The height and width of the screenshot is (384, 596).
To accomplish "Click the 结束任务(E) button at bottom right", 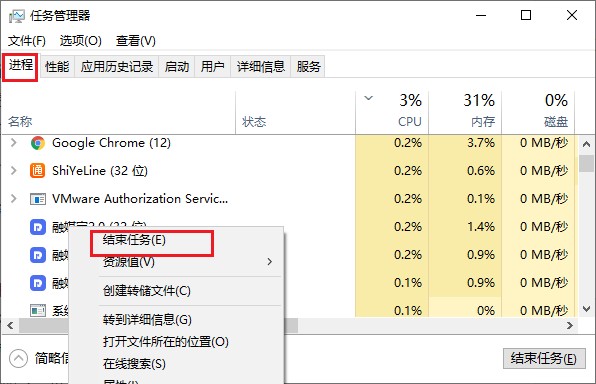I will point(544,358).
